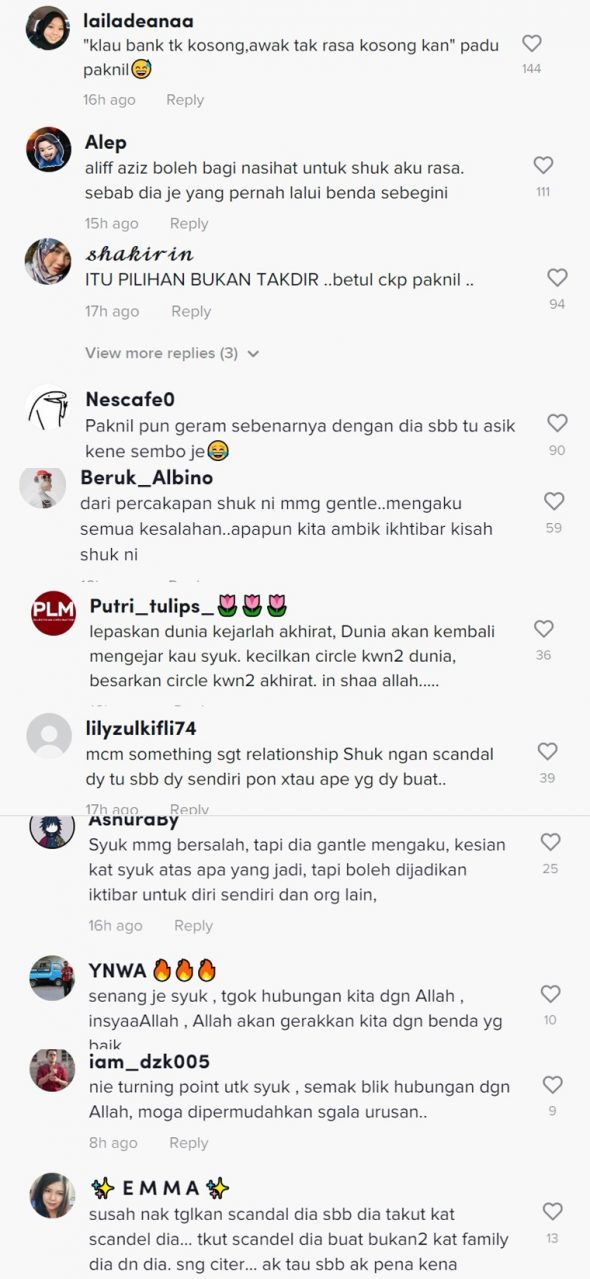Like shakirin's comment with 94 likes

(557, 278)
